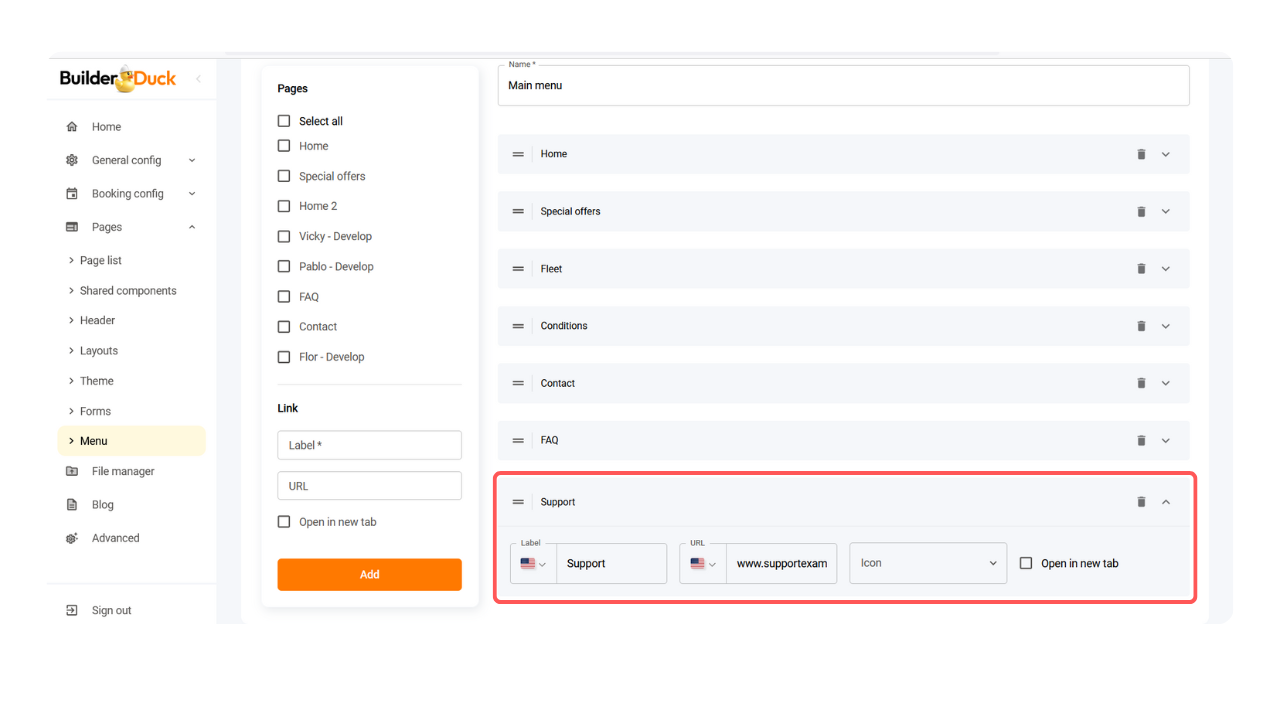Collapse the sidebar using the arrow icon
1280x720 pixels.
198,79
